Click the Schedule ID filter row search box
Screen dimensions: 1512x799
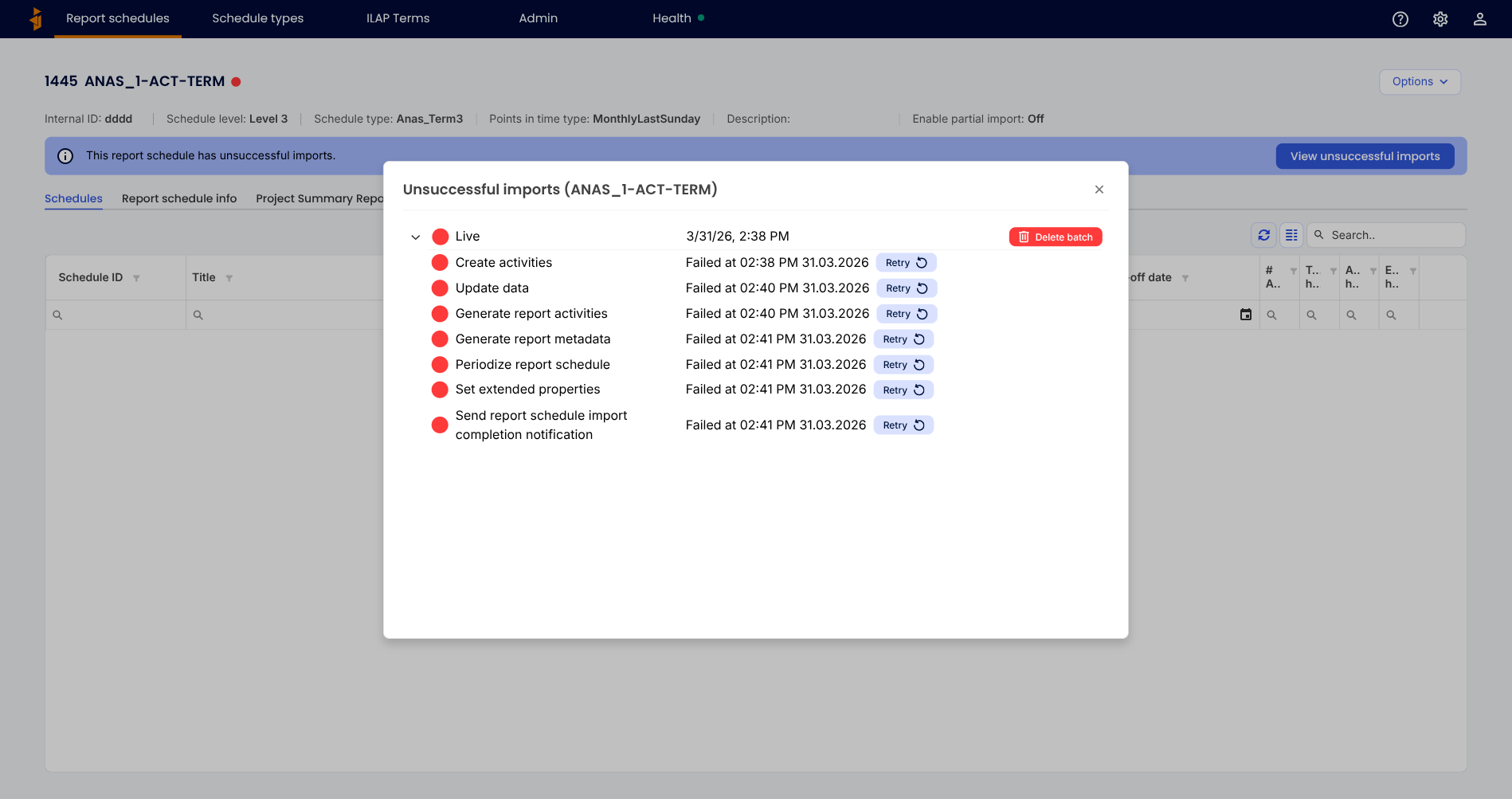point(116,315)
